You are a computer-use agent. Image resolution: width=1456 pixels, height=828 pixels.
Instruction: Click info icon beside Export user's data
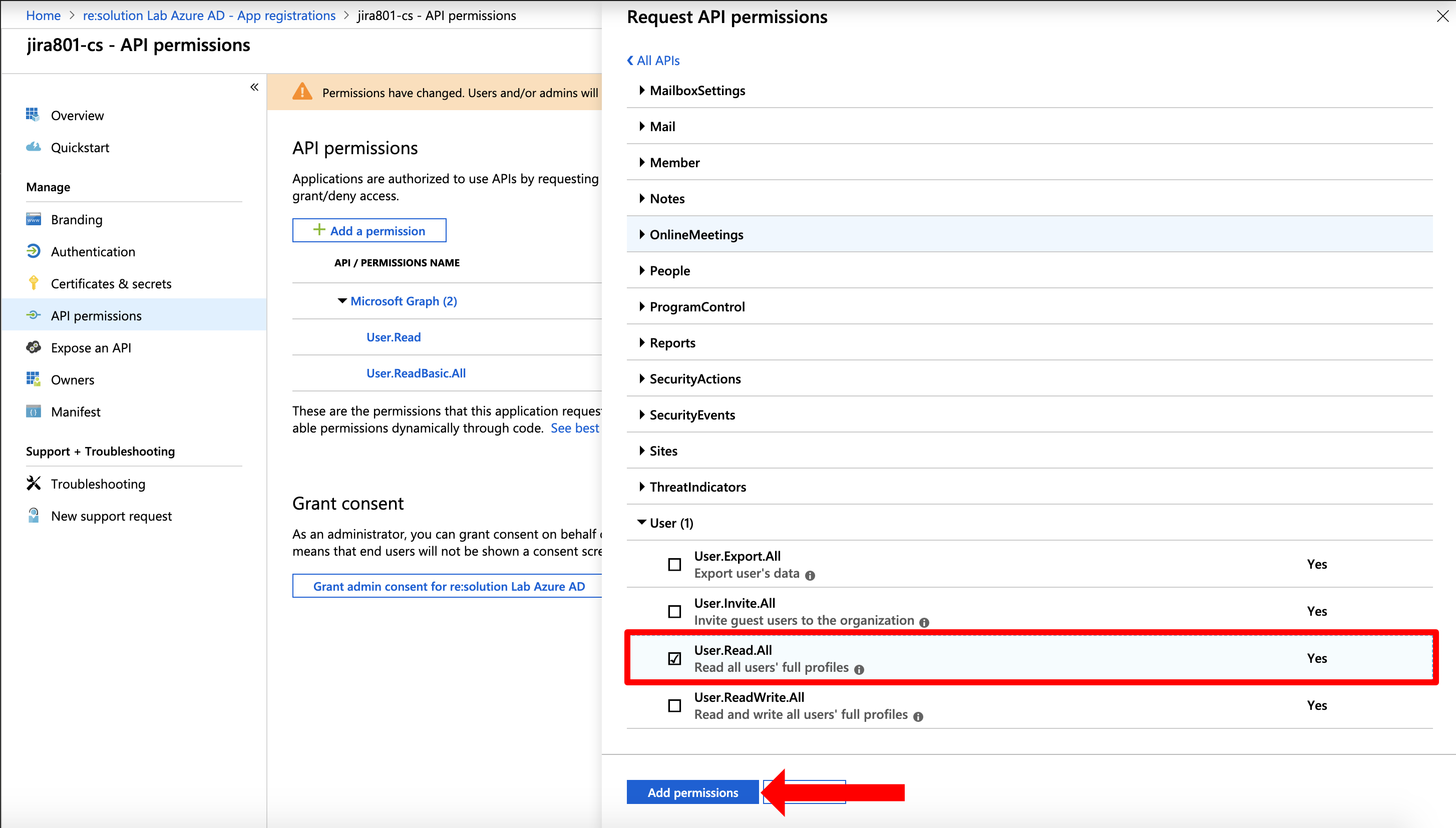[810, 575]
